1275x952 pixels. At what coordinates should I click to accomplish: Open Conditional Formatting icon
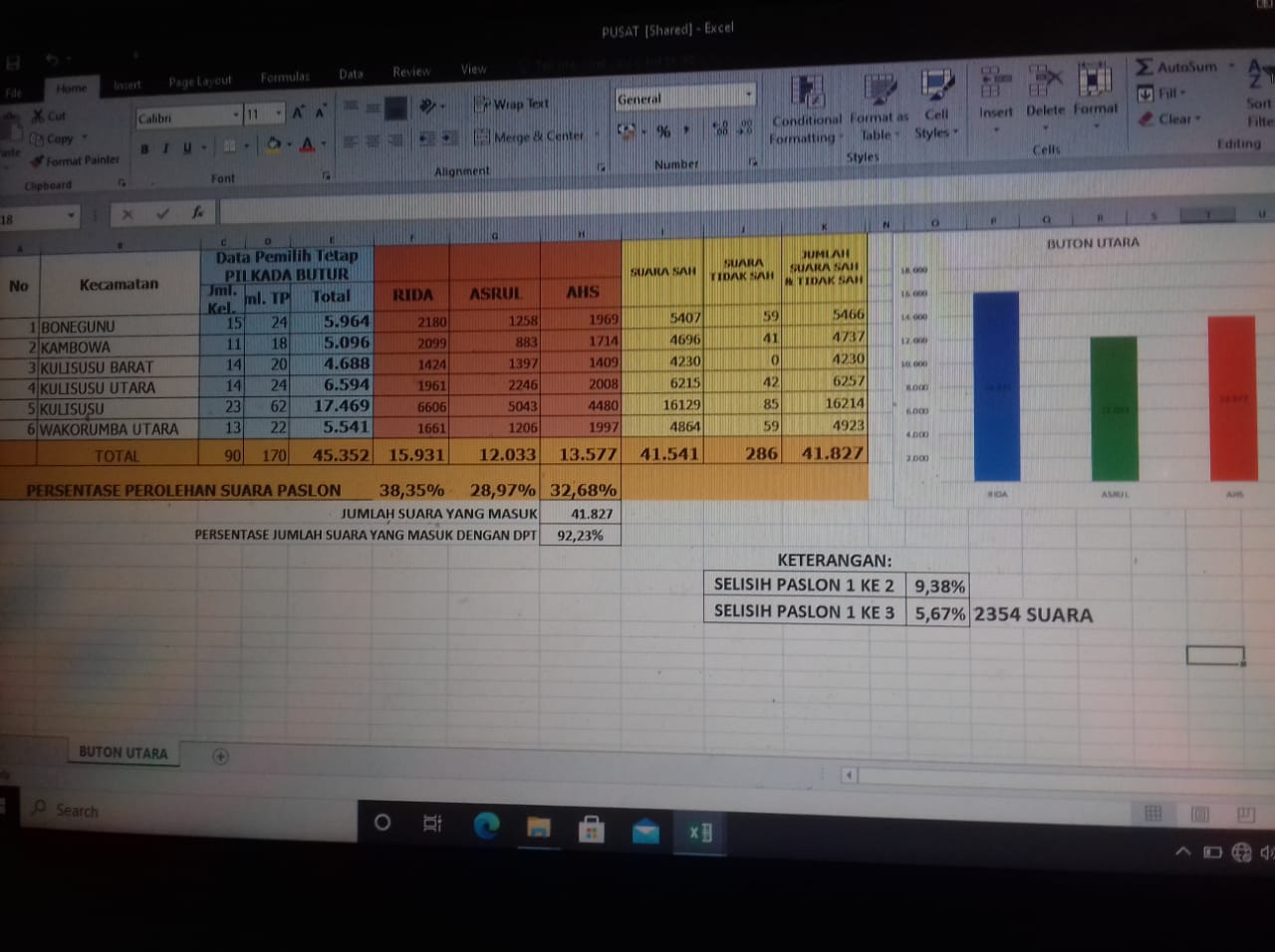(x=806, y=93)
